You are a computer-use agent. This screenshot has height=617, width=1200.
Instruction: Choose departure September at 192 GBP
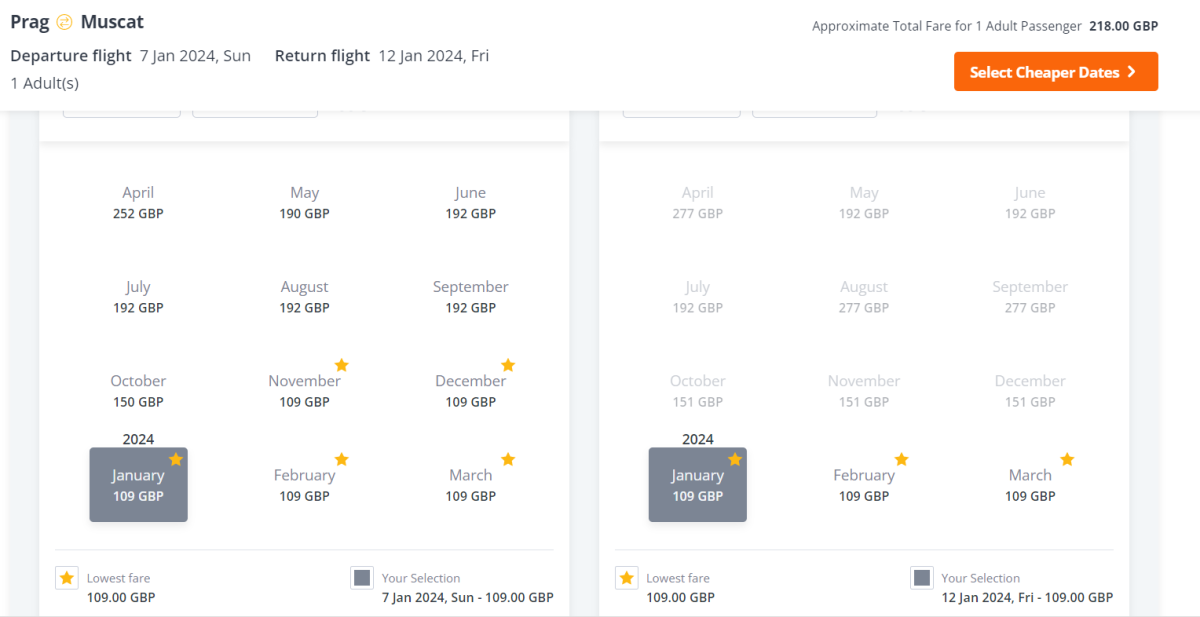[x=470, y=296]
